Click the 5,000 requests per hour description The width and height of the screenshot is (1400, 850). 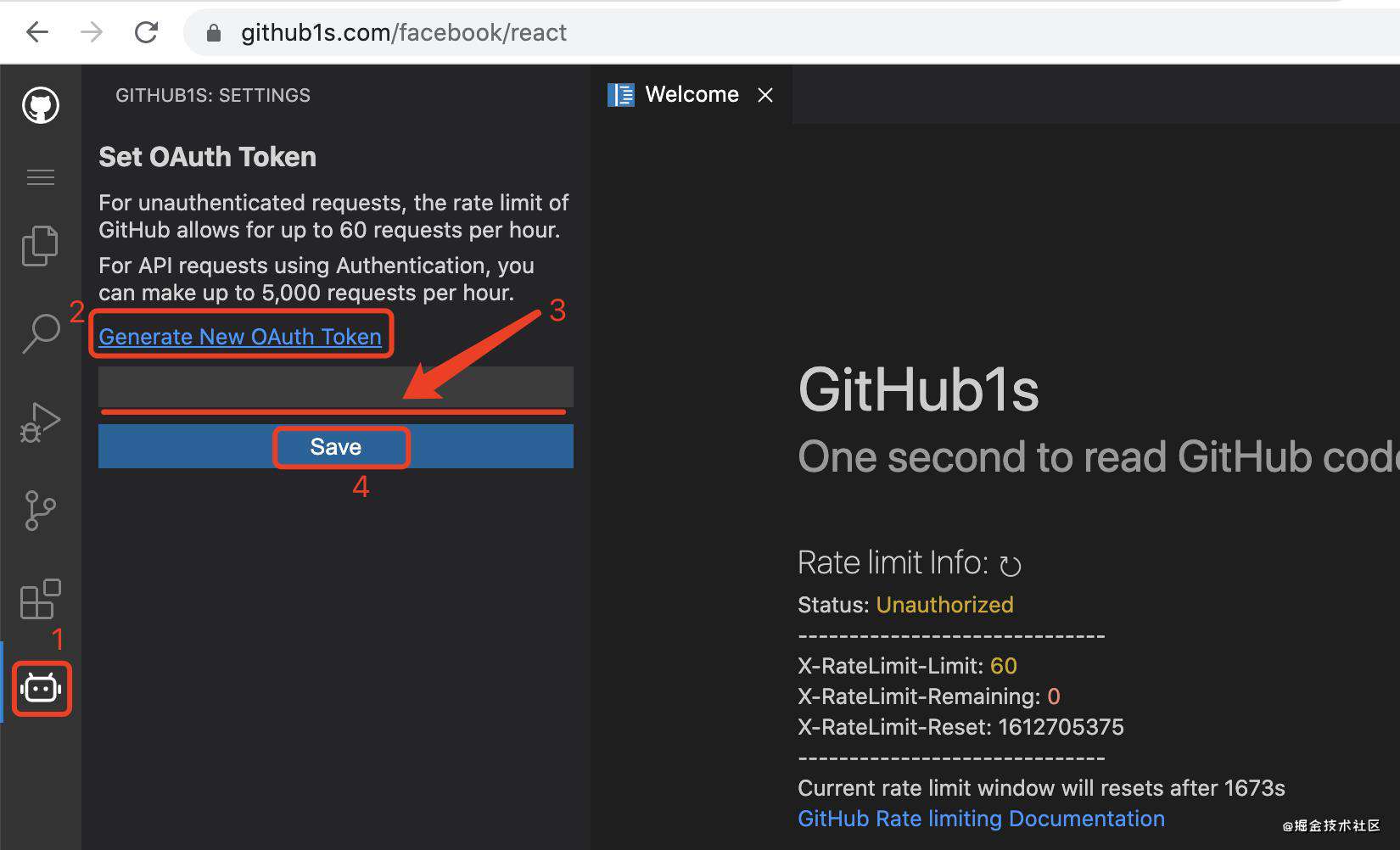pos(316,279)
